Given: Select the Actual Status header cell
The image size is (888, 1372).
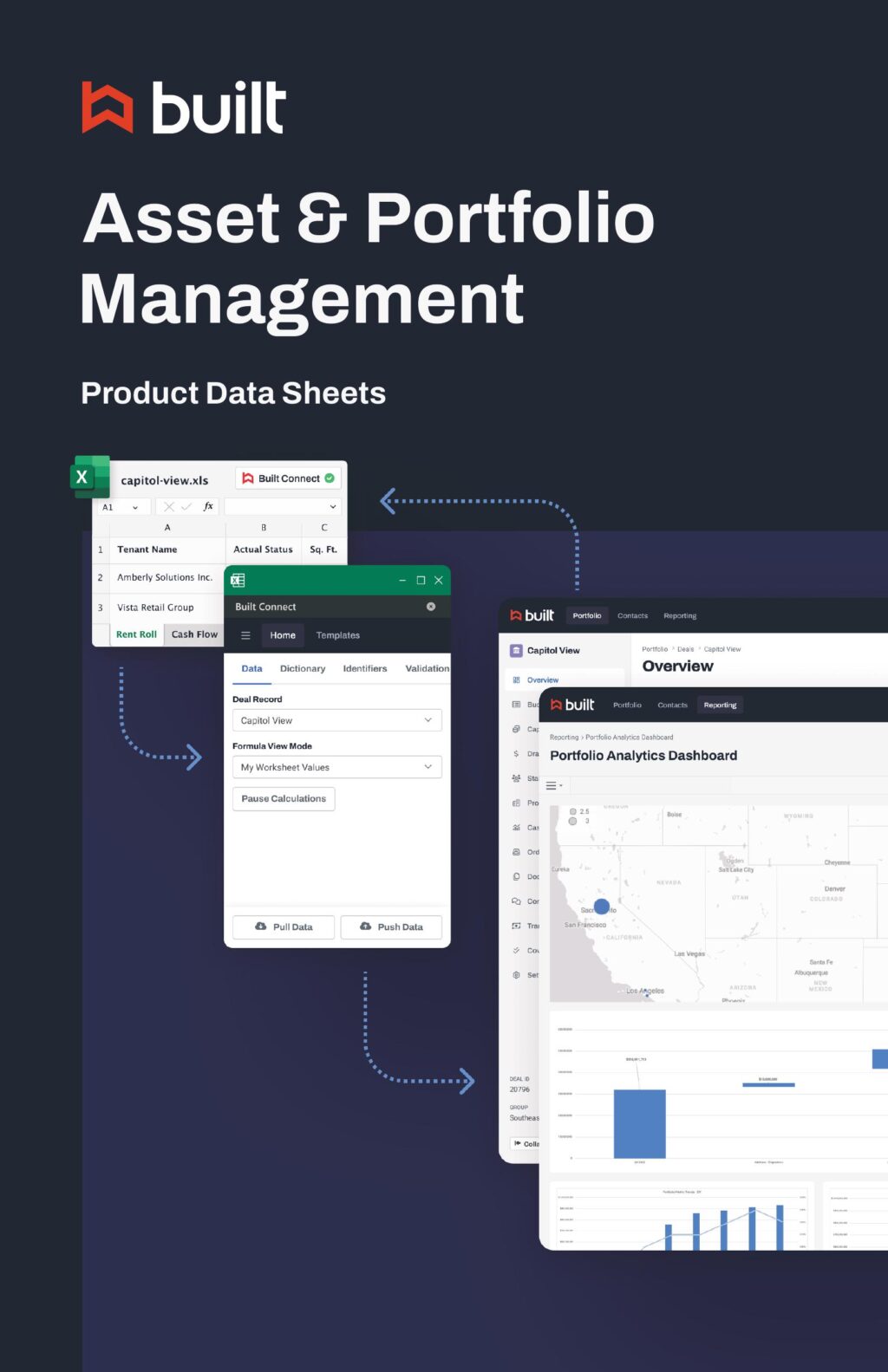Looking at the screenshot, I should tap(264, 549).
